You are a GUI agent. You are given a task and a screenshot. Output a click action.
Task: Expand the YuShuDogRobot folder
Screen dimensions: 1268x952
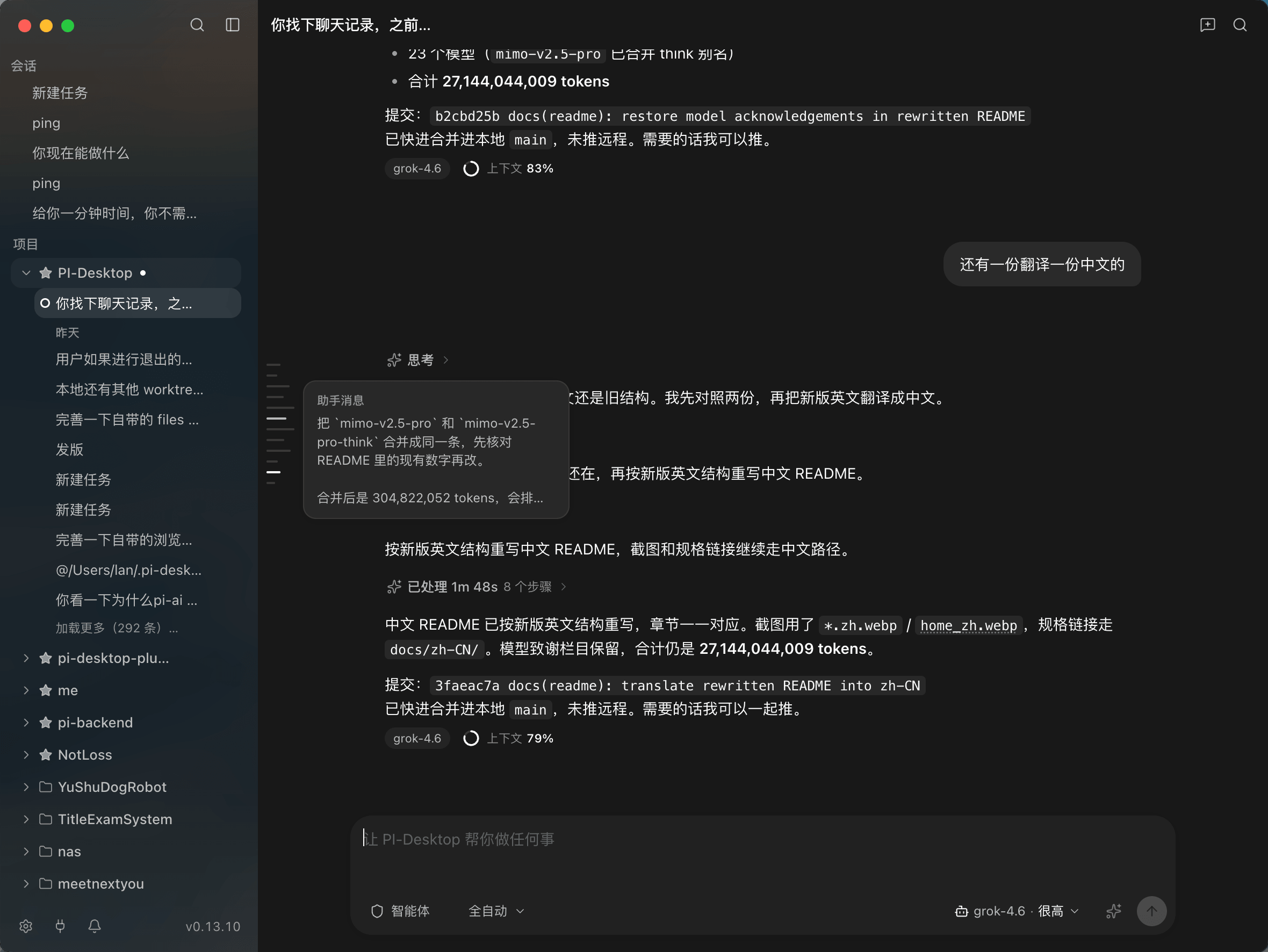pos(26,787)
